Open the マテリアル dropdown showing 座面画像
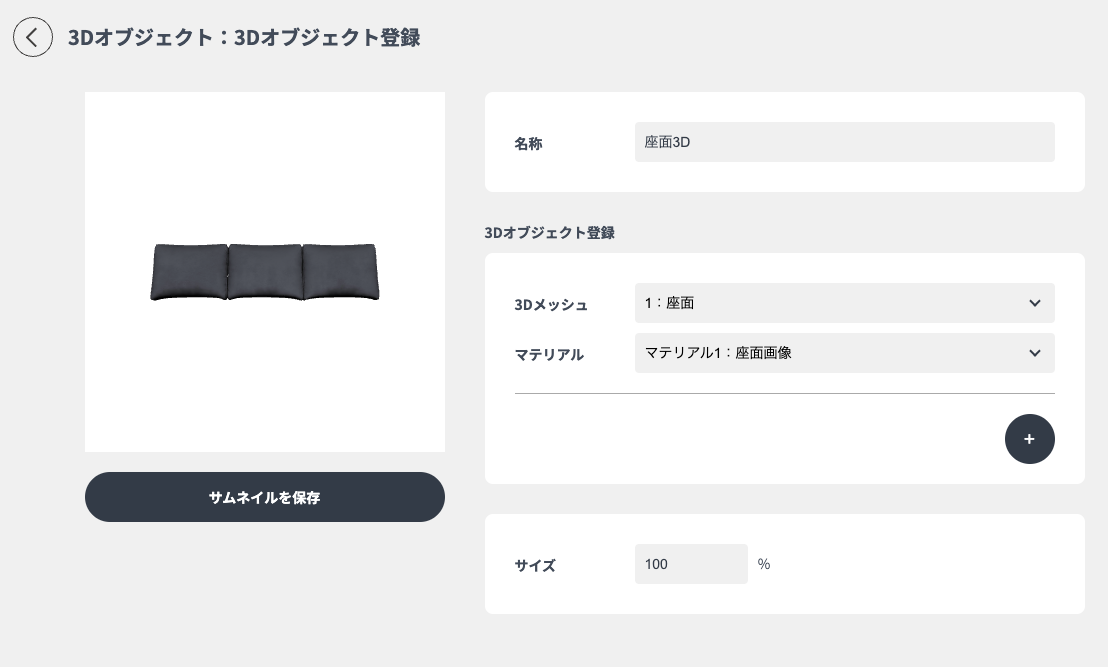Screen dimensions: 1108x667 pyautogui.click(x=844, y=353)
